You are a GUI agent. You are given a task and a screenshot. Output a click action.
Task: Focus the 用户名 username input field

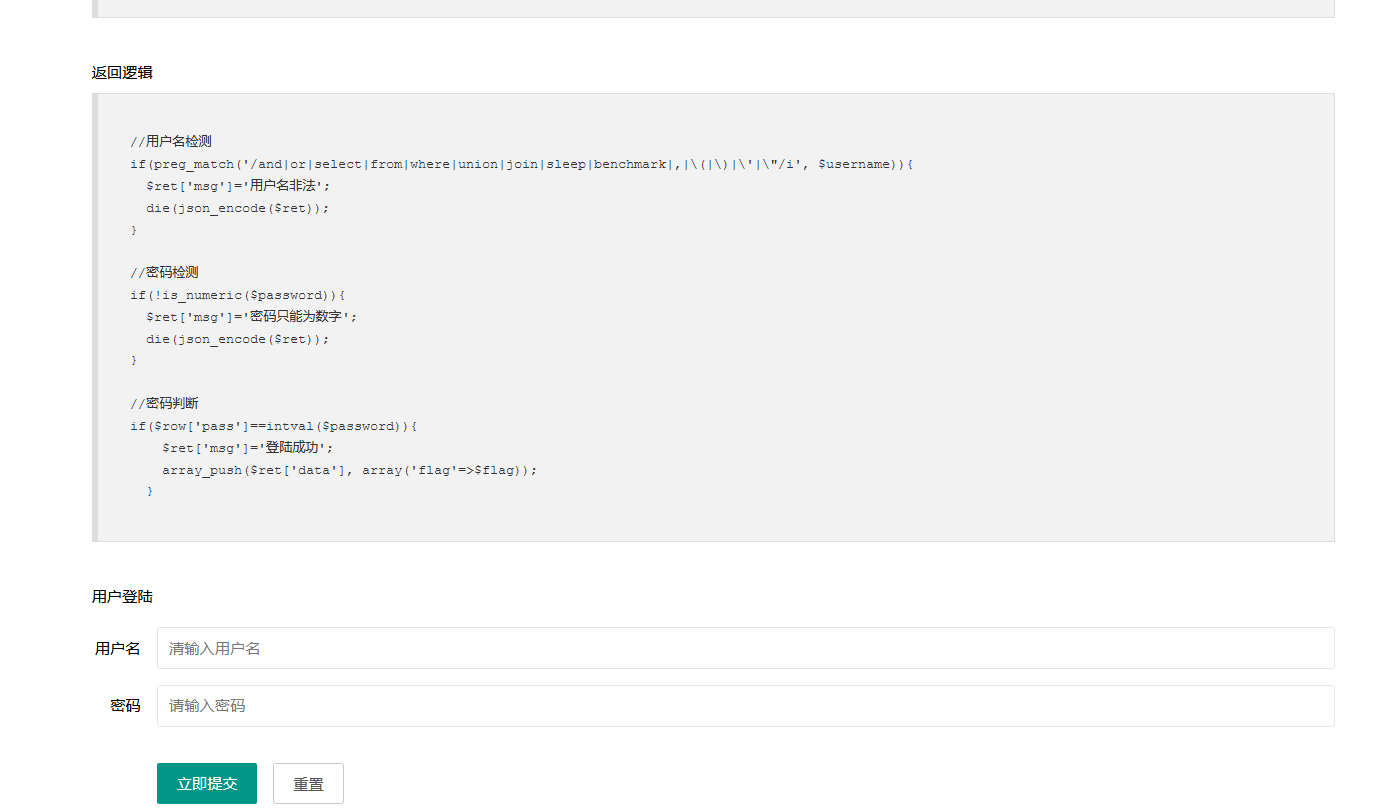click(745, 648)
